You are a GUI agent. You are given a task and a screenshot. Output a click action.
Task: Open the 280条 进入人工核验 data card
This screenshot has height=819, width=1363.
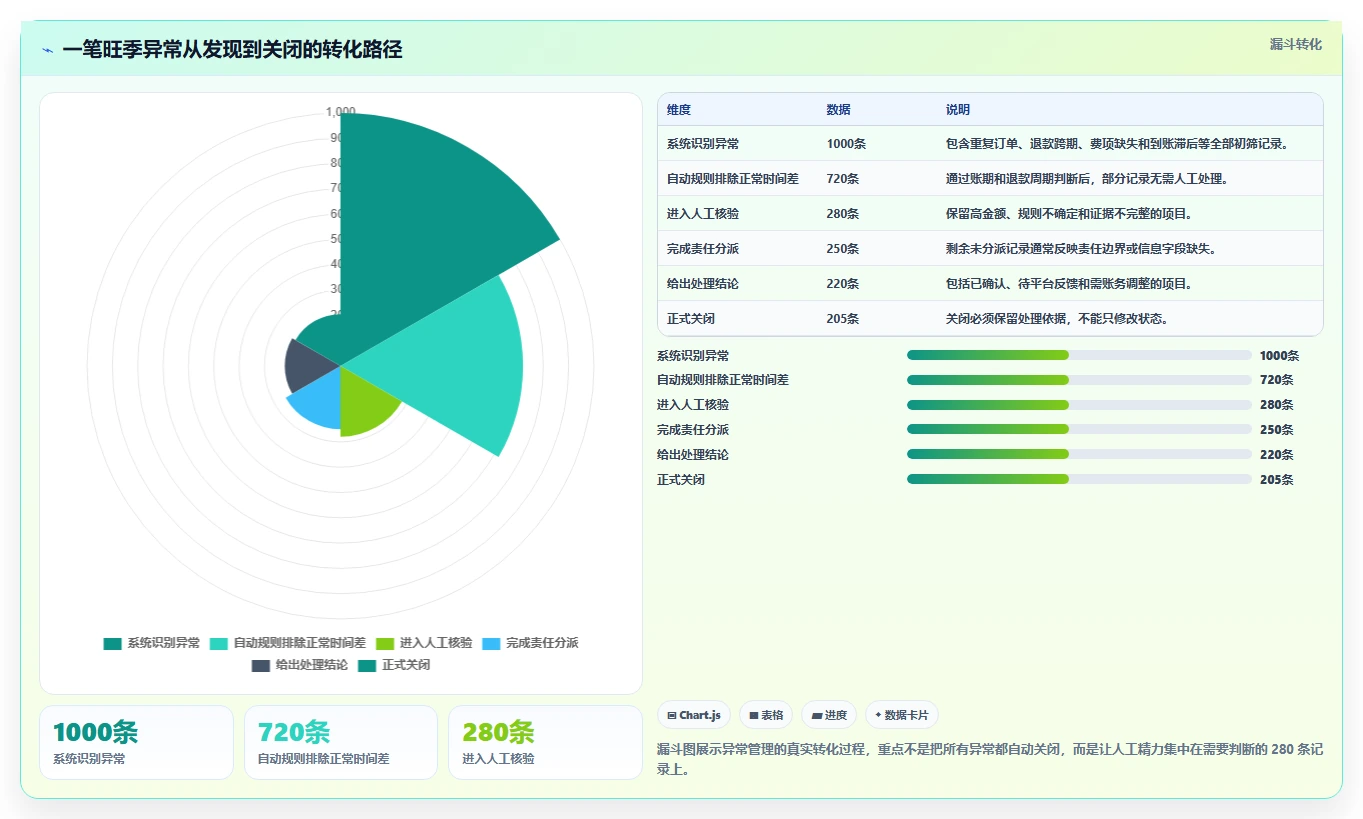coord(545,742)
